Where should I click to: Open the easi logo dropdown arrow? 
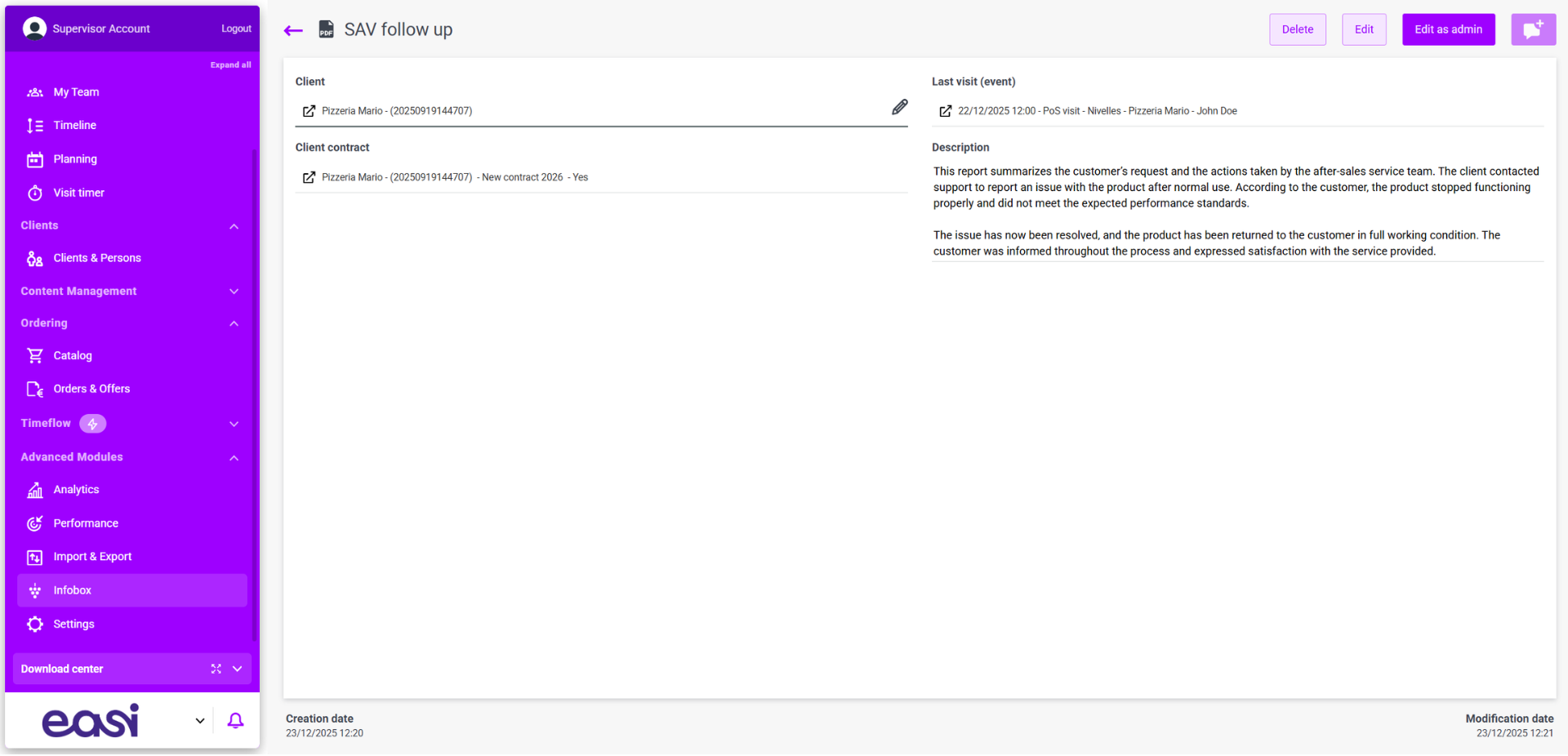[198, 721]
